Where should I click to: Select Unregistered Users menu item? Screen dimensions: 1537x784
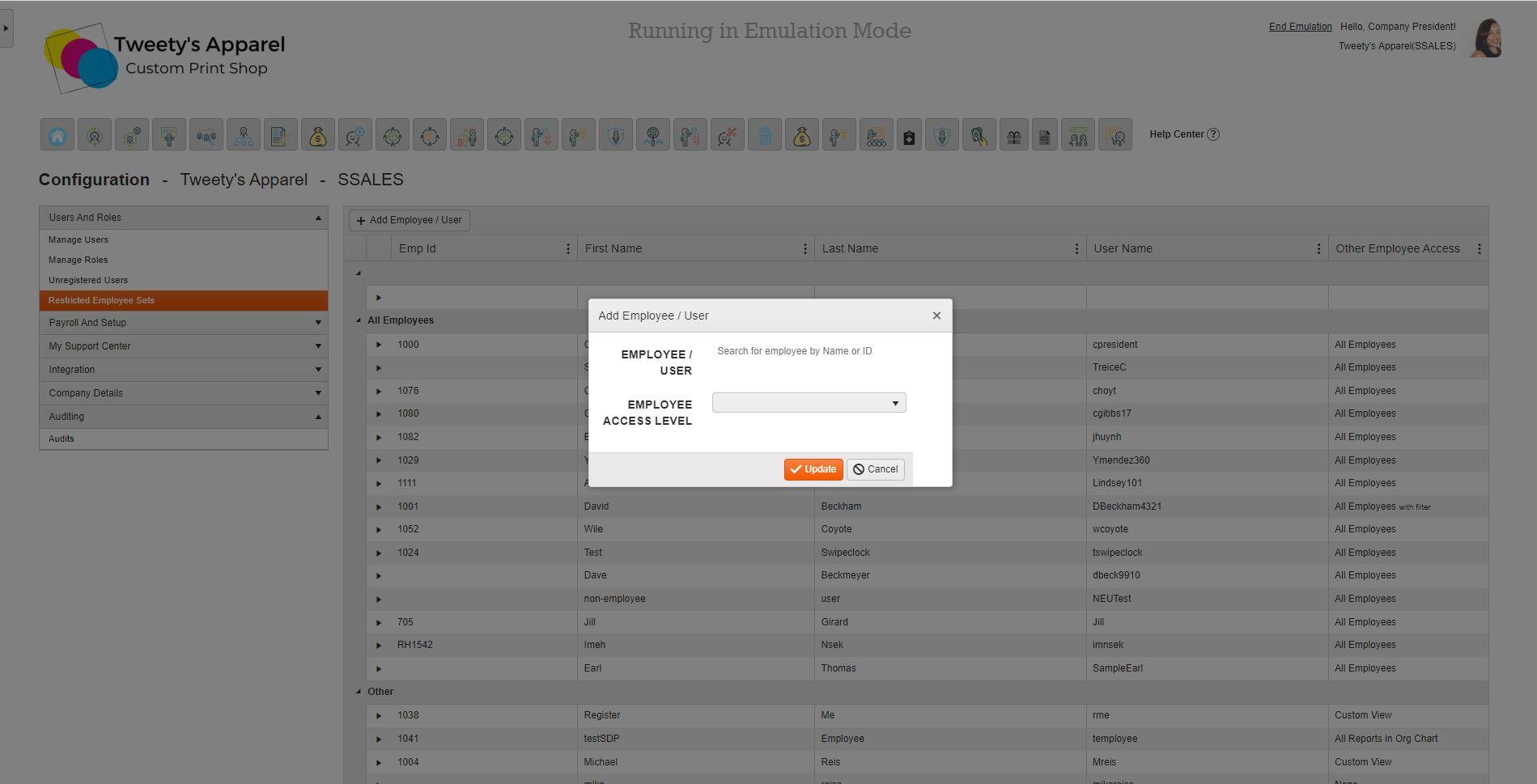click(184, 280)
